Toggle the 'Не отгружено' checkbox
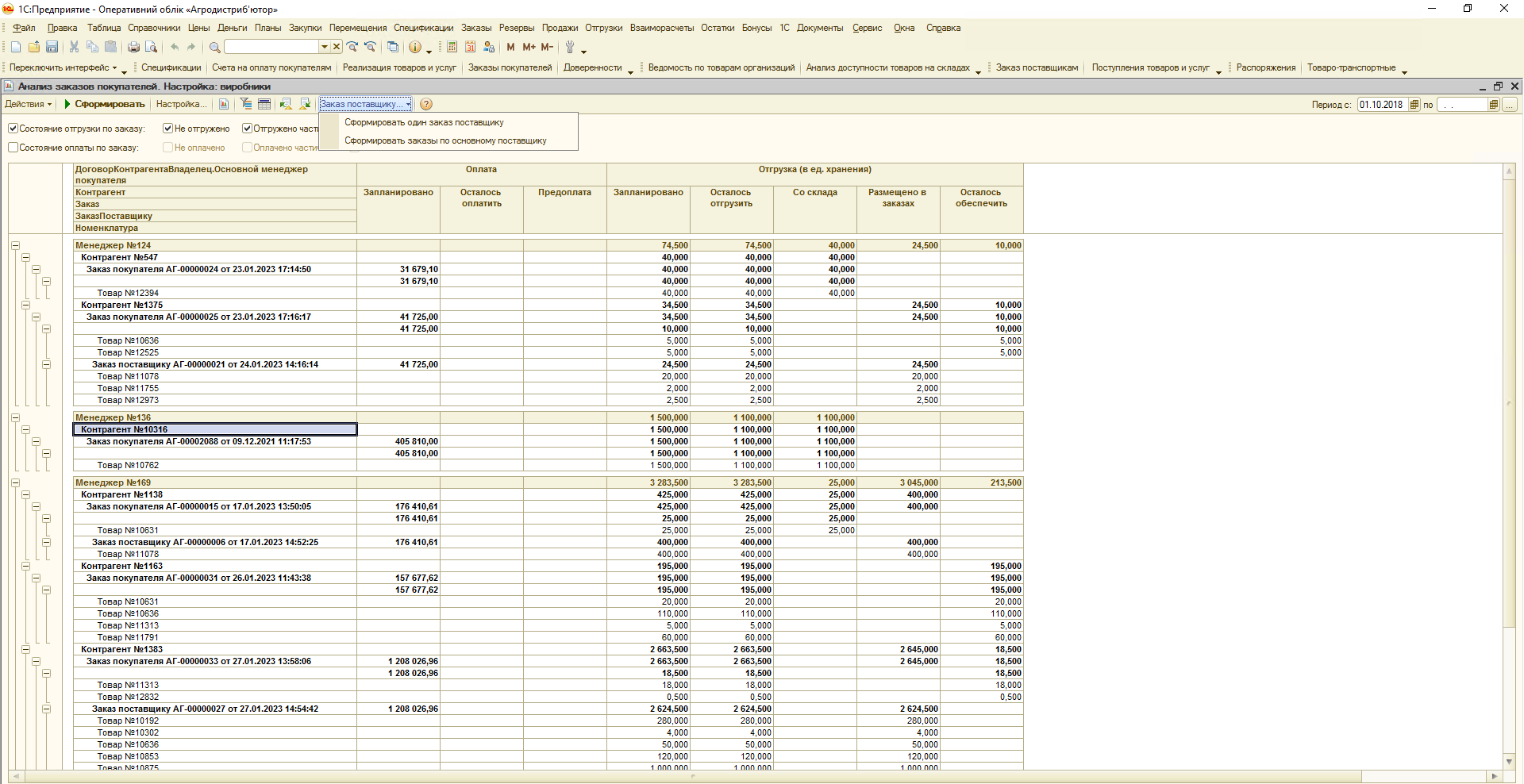The height and width of the screenshot is (784, 1524). [x=168, y=129]
